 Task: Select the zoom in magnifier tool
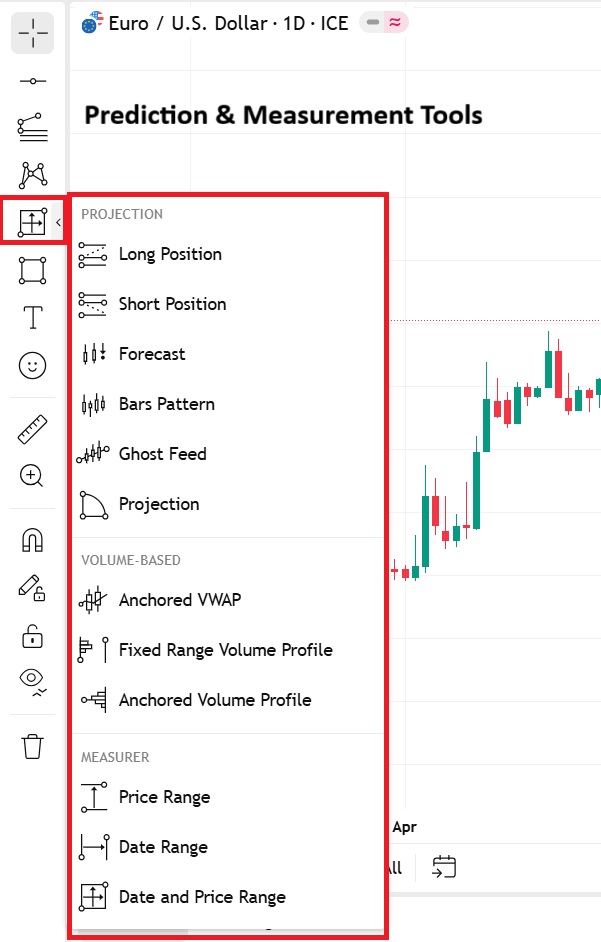click(x=33, y=476)
